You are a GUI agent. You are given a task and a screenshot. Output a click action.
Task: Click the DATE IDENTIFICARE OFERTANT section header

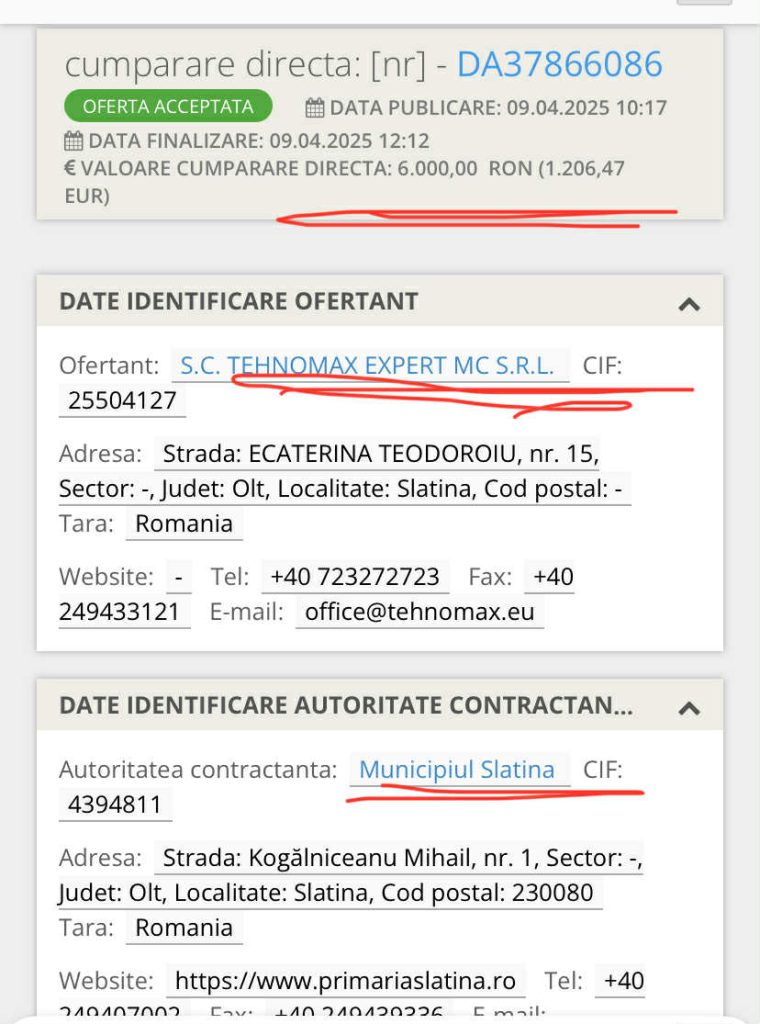tap(239, 301)
